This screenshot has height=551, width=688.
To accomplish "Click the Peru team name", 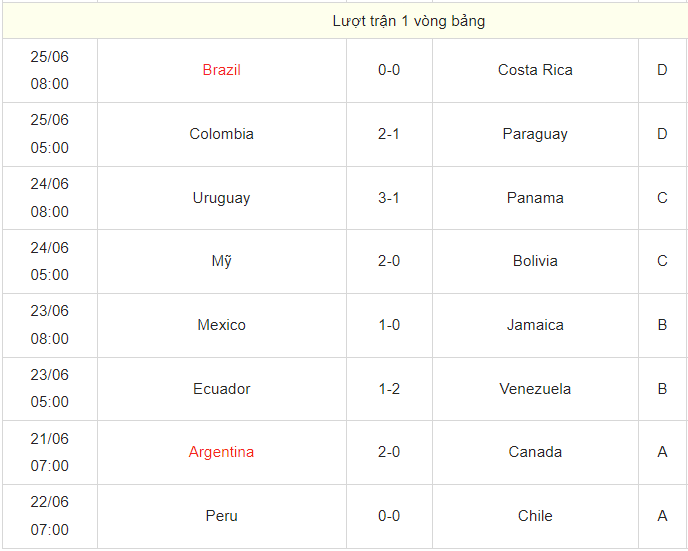I will tap(221, 516).
